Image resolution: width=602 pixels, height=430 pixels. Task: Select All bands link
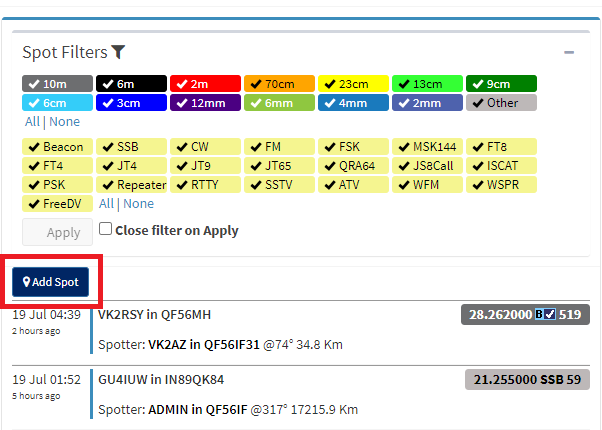(x=32, y=122)
